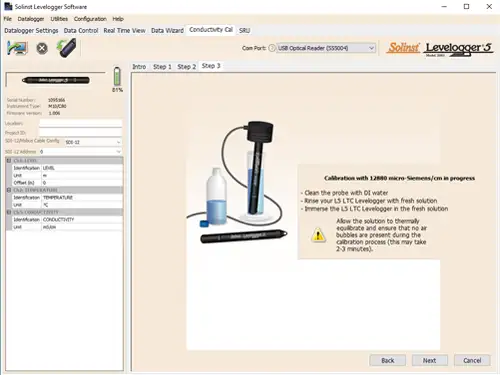Image resolution: width=500 pixels, height=375 pixels.
Task: Click the 'Calibration with 12880 micro-Siemens/cm' heading
Action: [x=399, y=178]
